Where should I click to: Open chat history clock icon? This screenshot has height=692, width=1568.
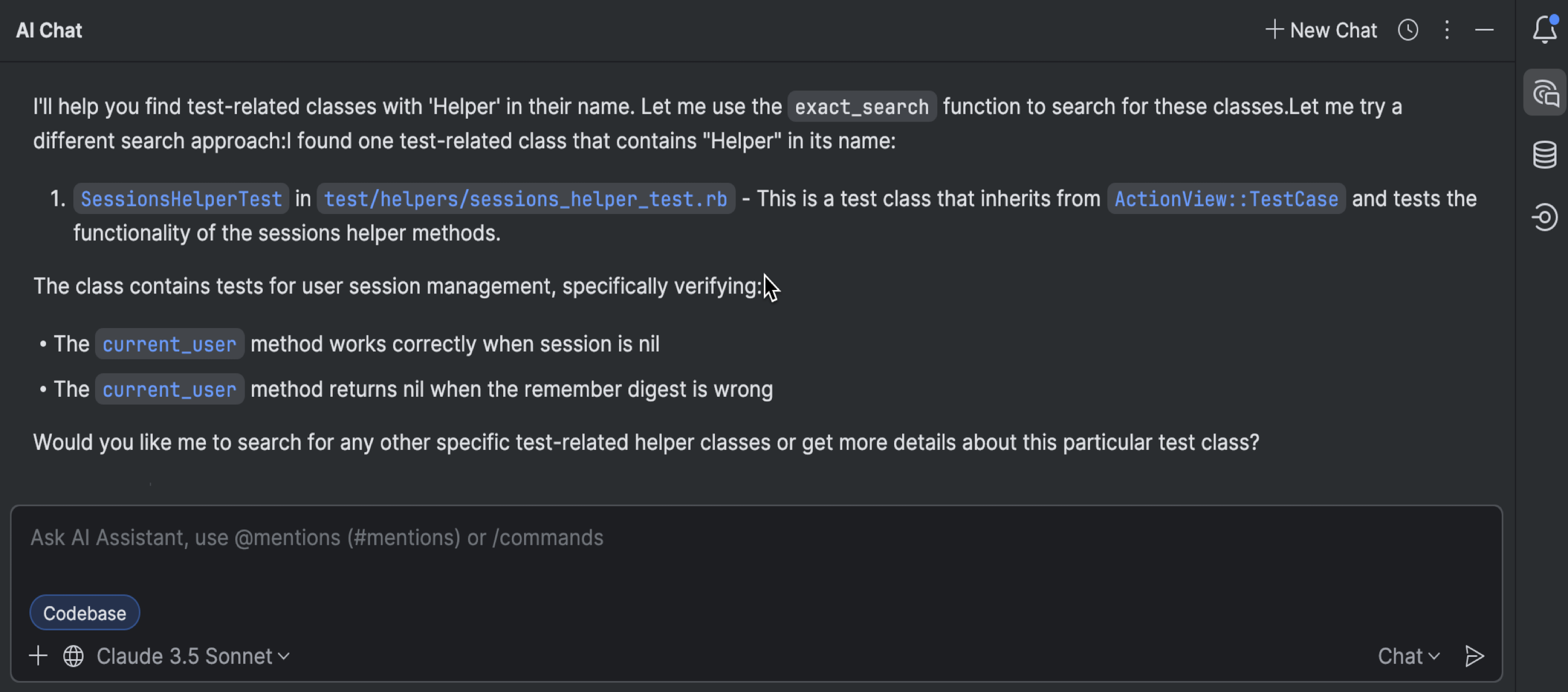tap(1407, 30)
